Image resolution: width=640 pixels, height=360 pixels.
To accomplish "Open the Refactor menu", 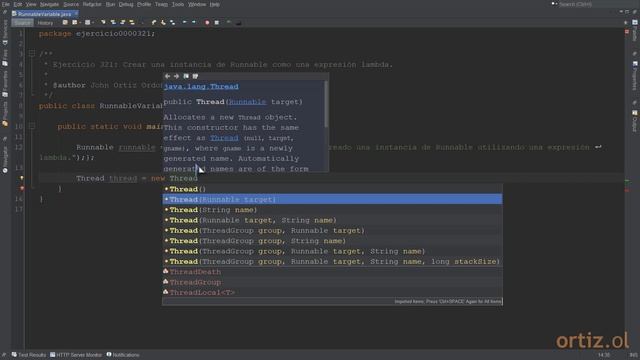I will pyautogui.click(x=92, y=4).
